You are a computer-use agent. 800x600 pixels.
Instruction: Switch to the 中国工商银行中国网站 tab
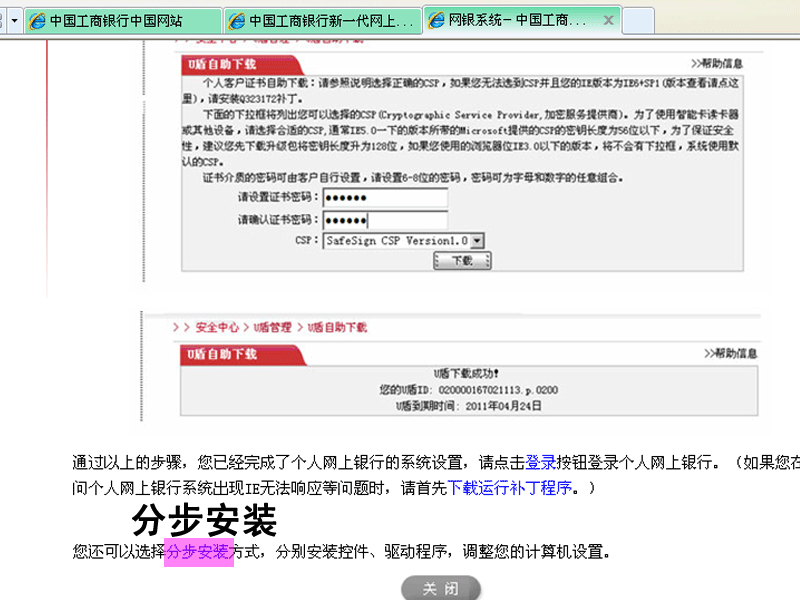tap(115, 18)
